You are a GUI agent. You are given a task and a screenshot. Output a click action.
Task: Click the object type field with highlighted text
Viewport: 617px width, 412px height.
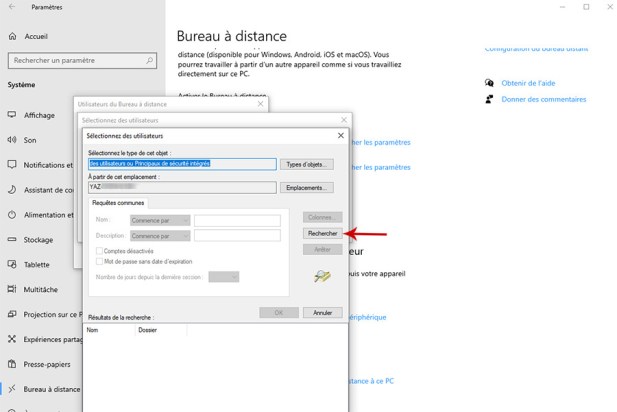coord(182,164)
